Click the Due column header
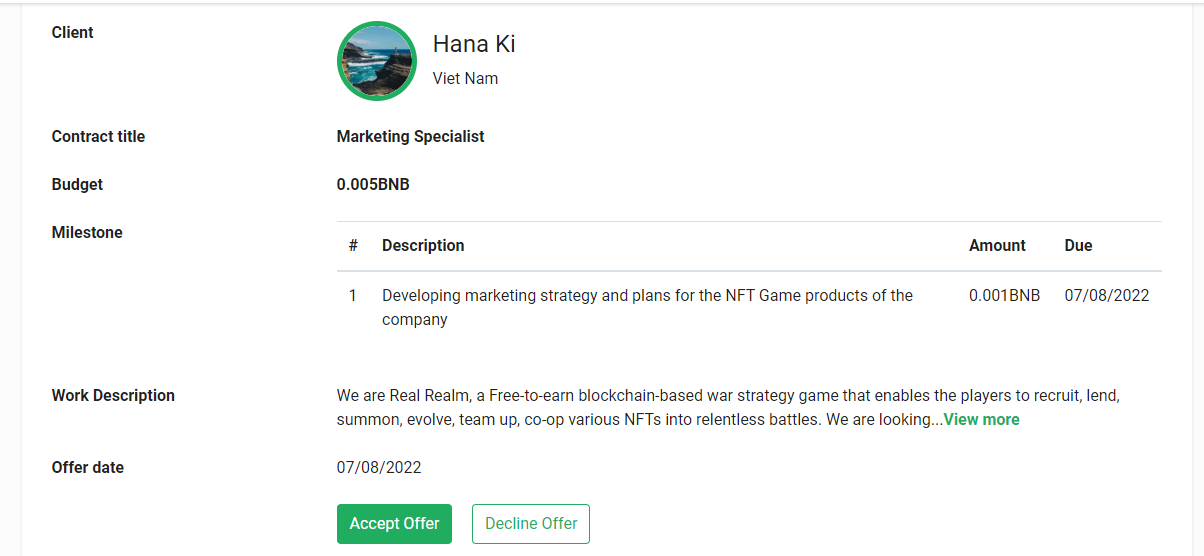 click(1078, 246)
